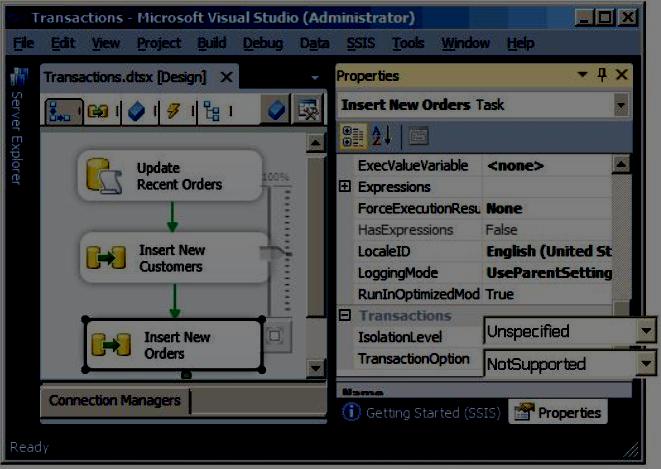Open the Edit menu
Image resolution: width=661 pixels, height=469 pixels.
(x=63, y=43)
